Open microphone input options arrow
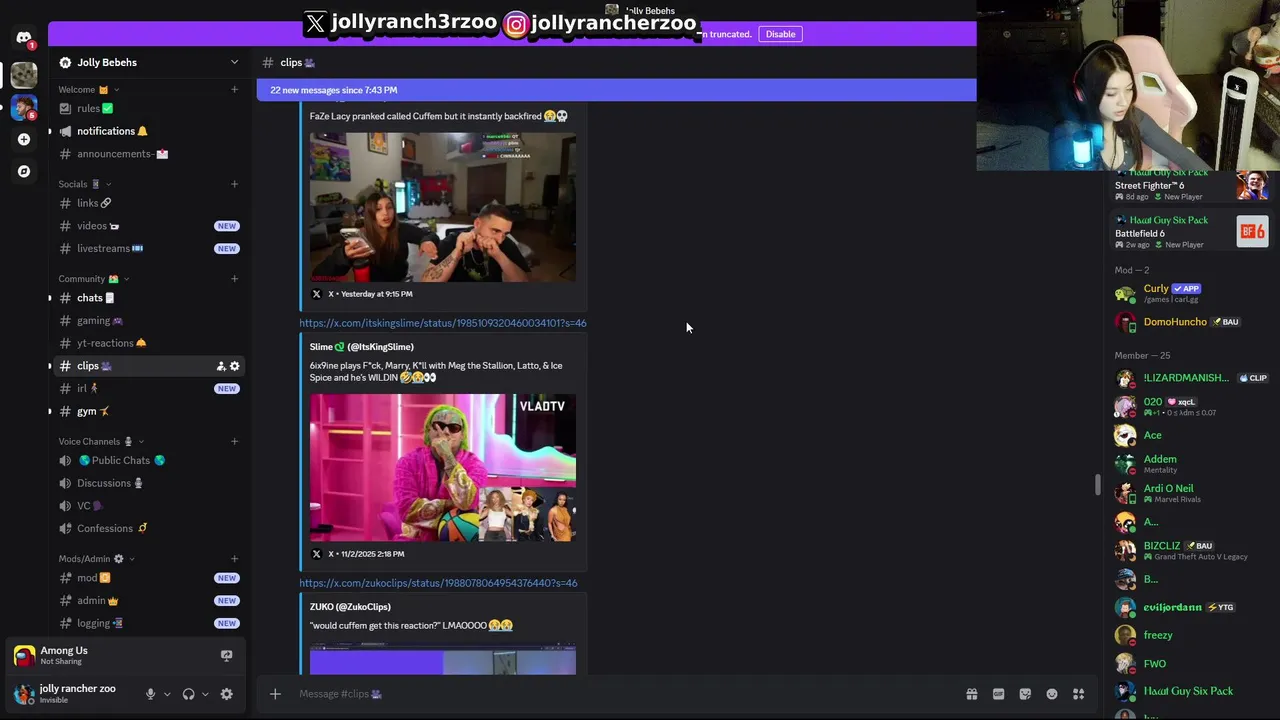Viewport: 1280px width, 720px height. click(167, 694)
